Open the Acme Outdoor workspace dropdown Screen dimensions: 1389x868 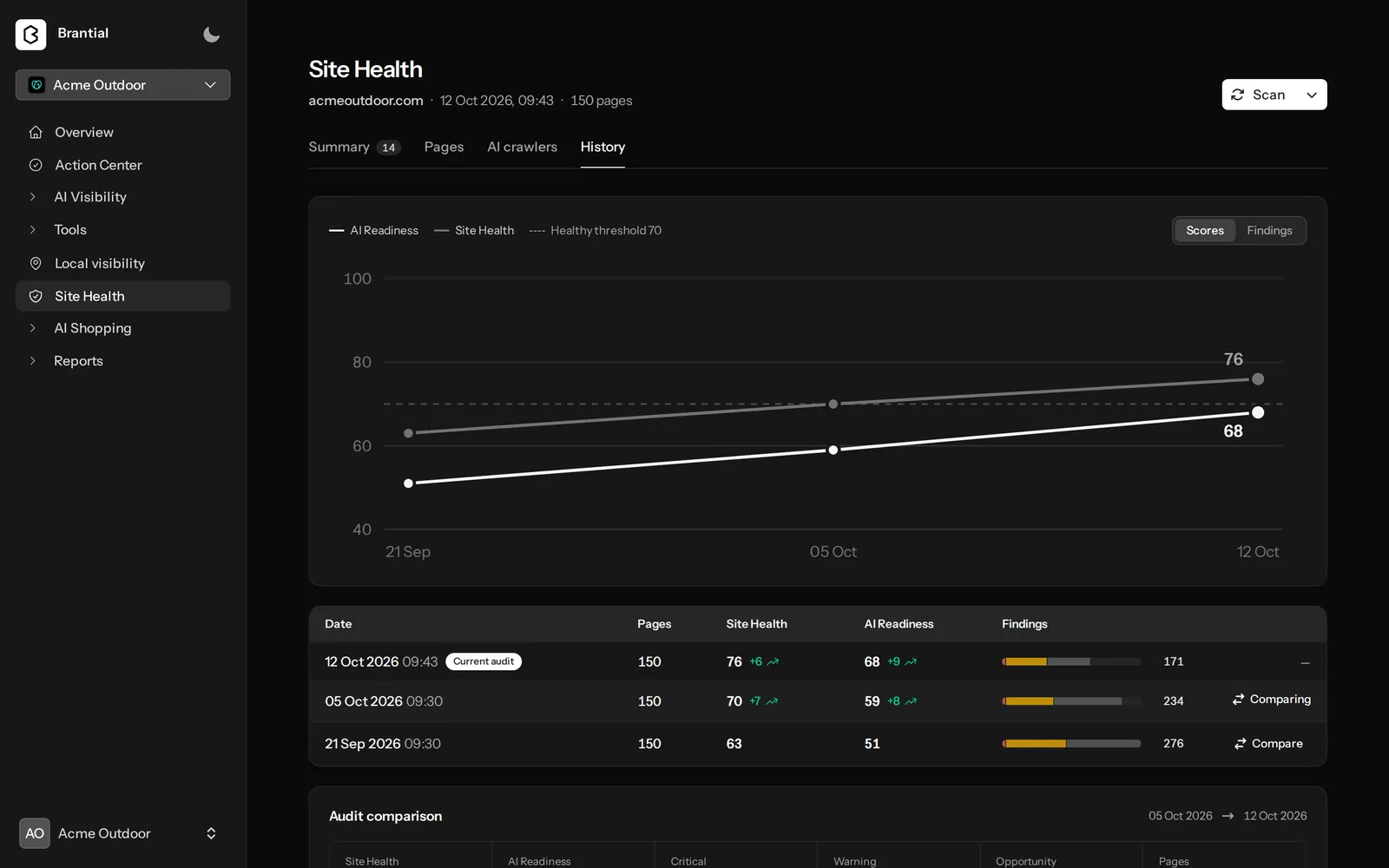[x=122, y=85]
